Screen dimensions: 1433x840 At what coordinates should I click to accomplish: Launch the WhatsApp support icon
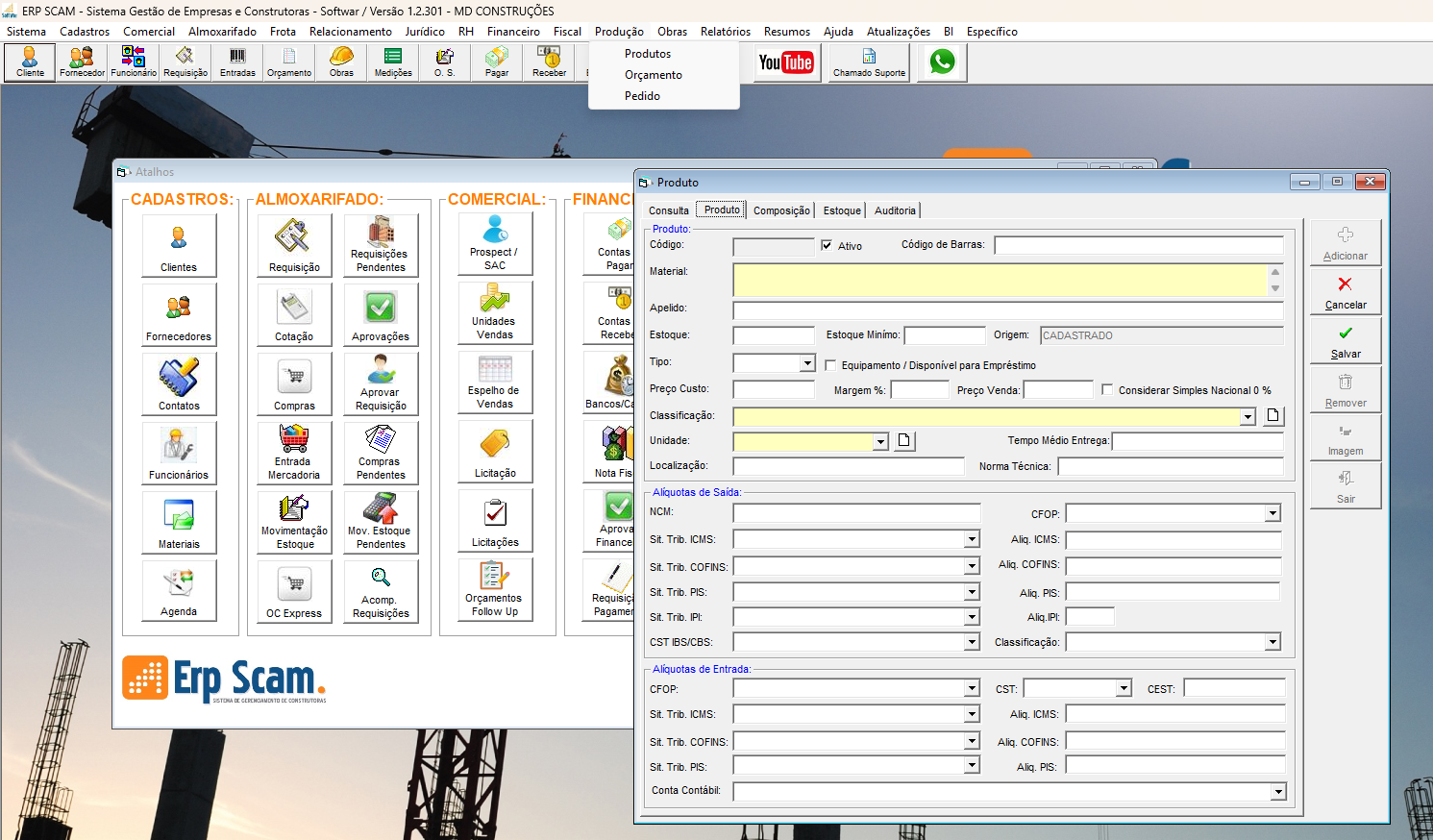(x=942, y=62)
